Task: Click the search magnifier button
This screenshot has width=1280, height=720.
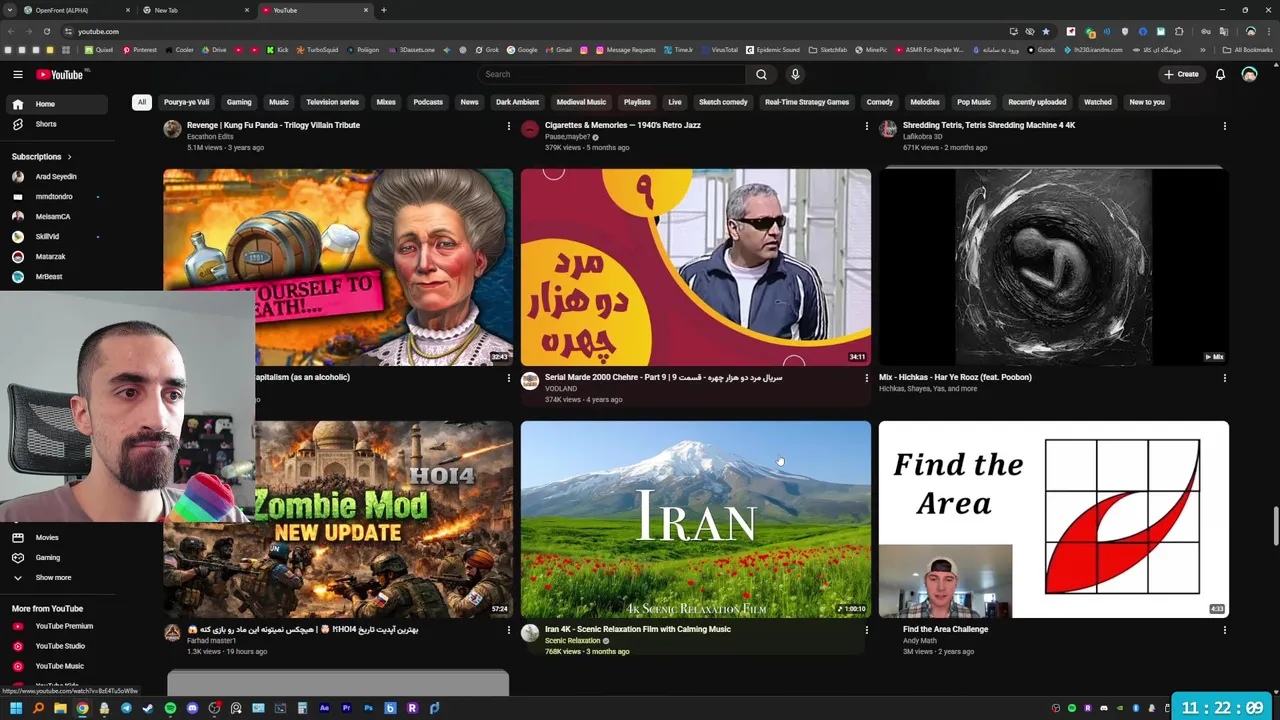Action: point(761,74)
